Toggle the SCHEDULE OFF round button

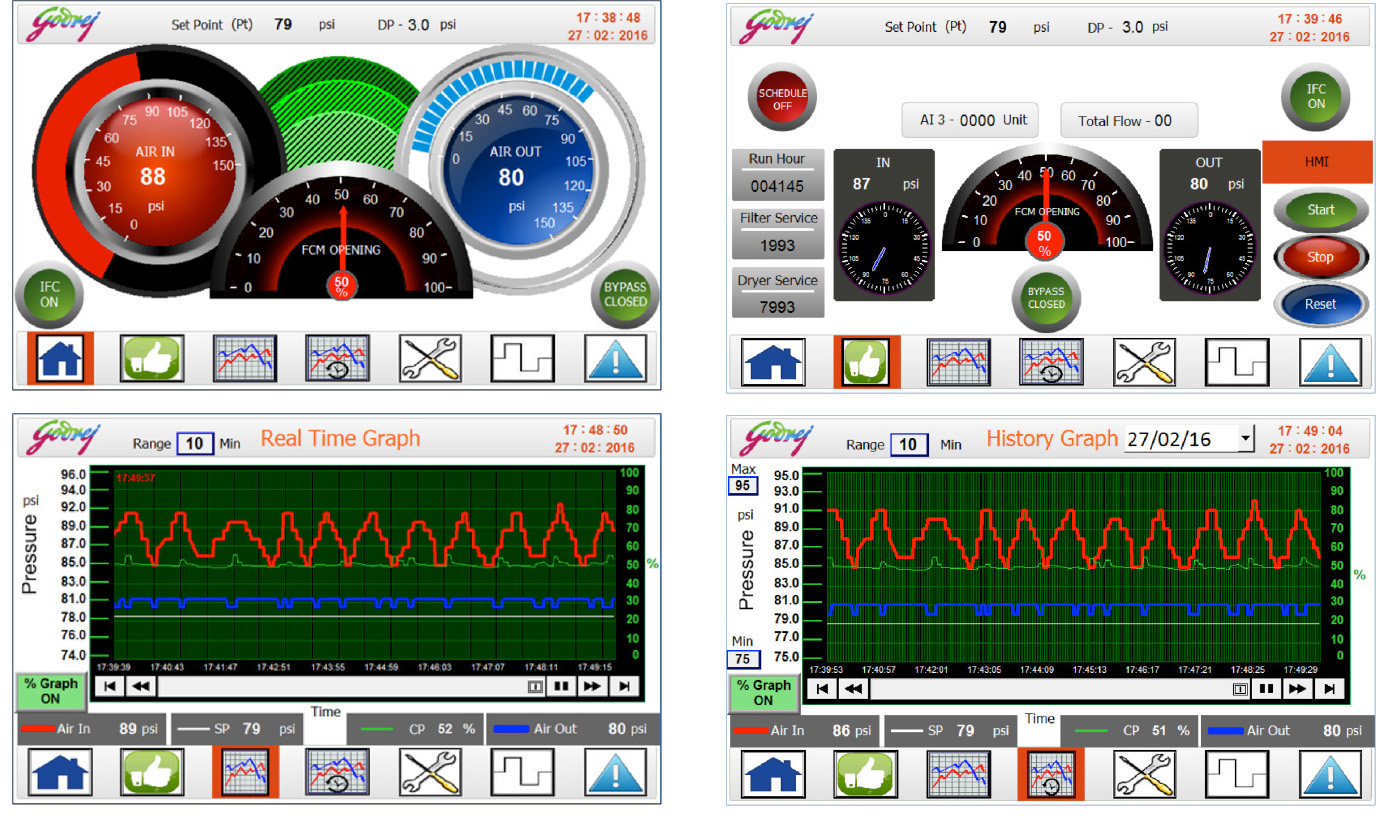(x=782, y=99)
